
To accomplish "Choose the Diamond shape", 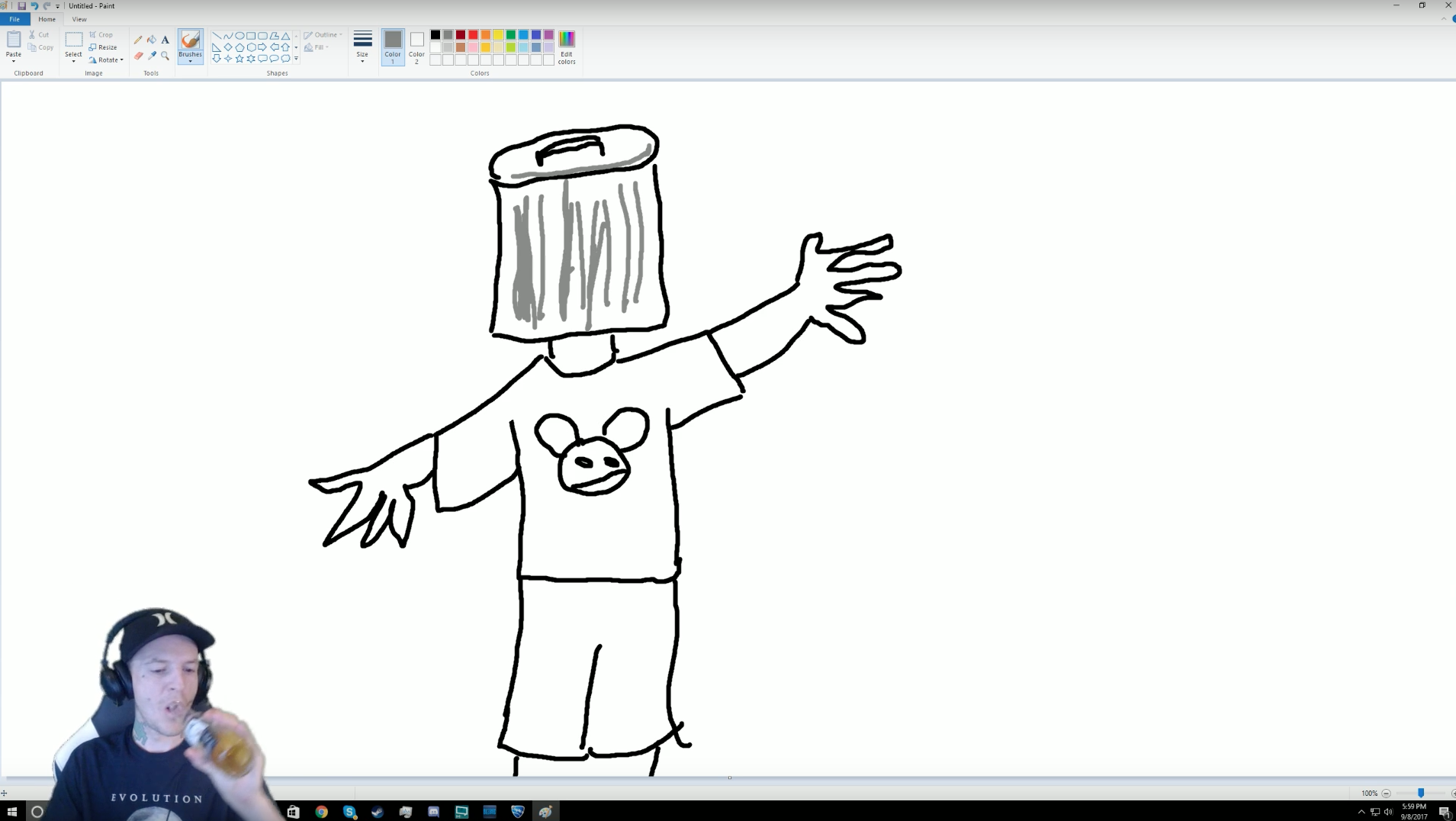I will click(x=228, y=47).
